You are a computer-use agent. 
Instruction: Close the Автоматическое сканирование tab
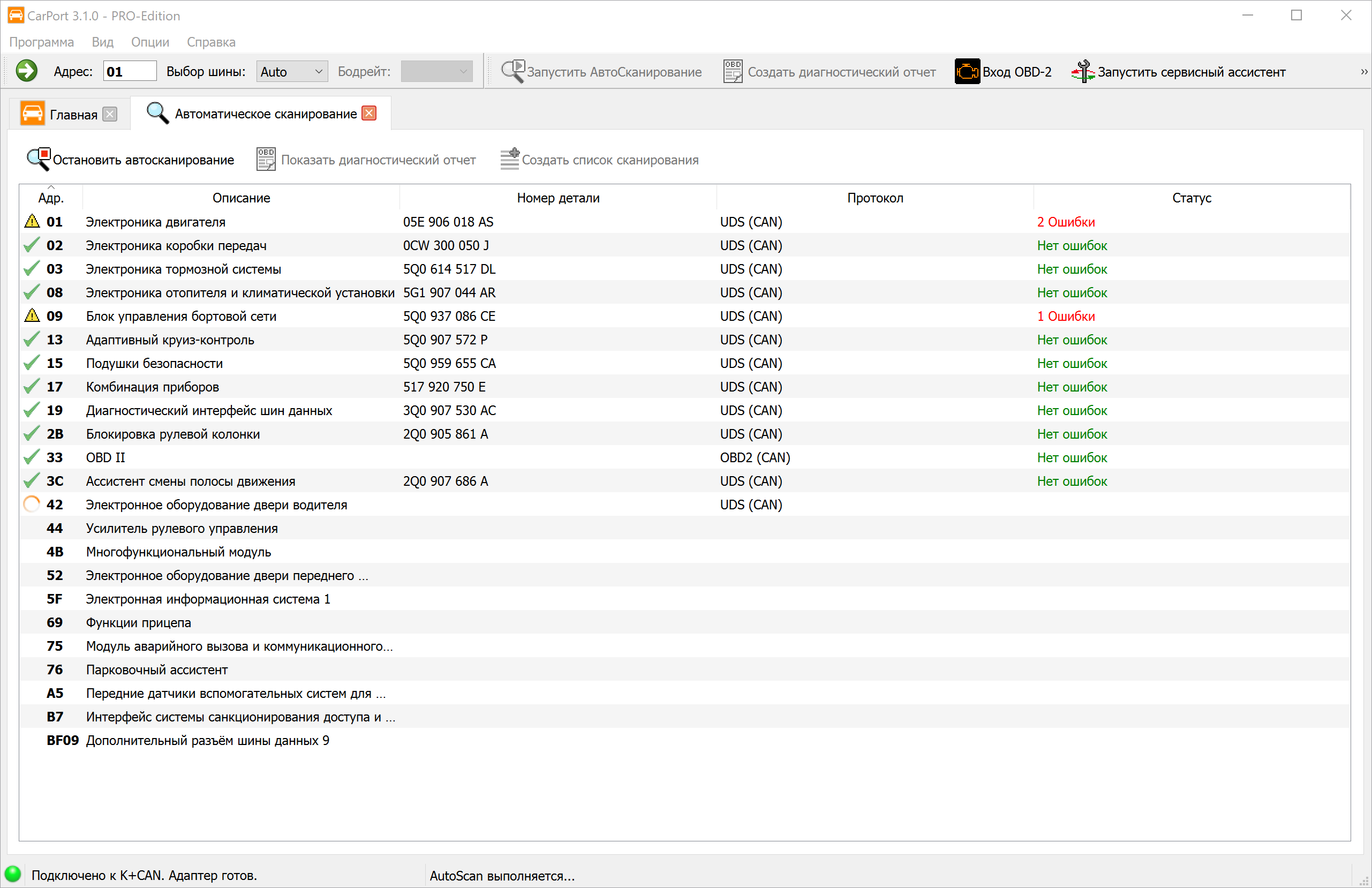pyautogui.click(x=369, y=114)
